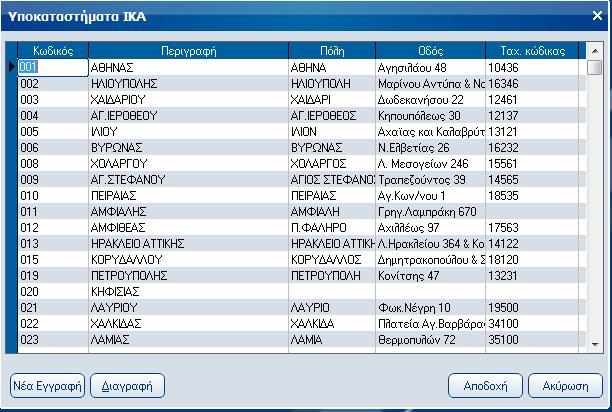Select the ΗΡΑΚΛΕΙΟ ΑΤΤΙΚΗΣ description cell

[189, 243]
